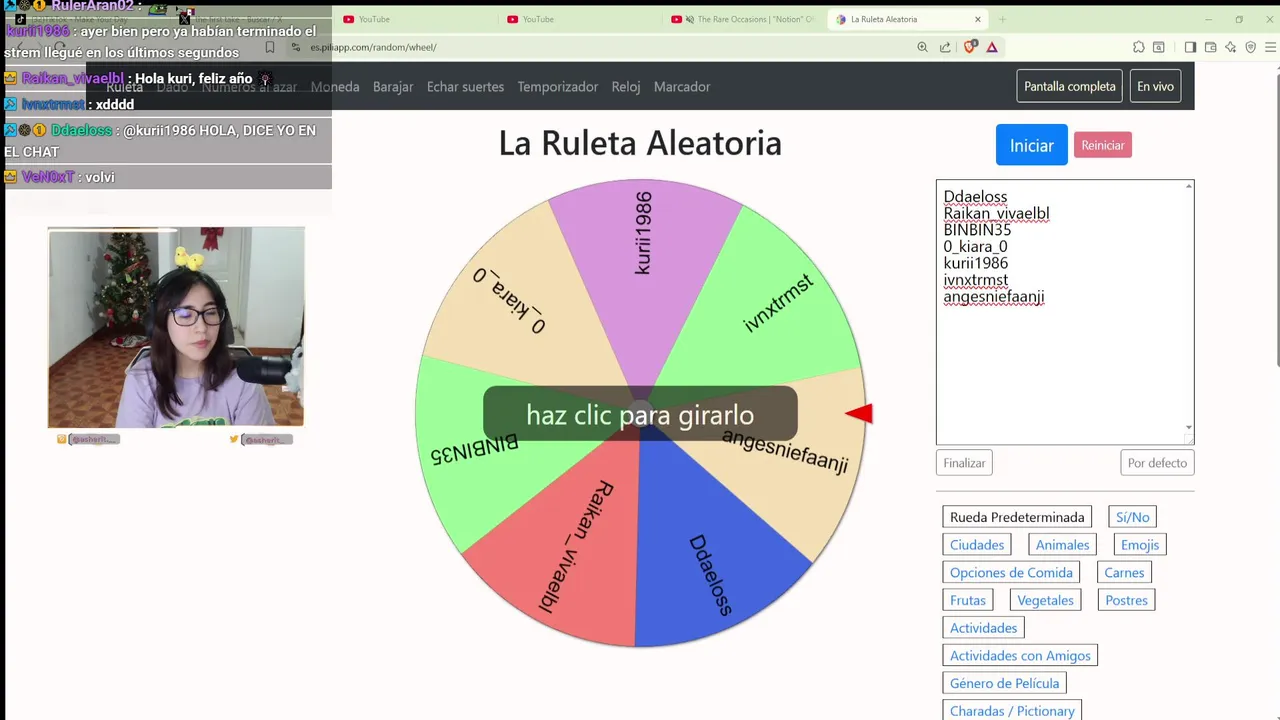
Task: Select the Ciudades preset
Action: (977, 545)
